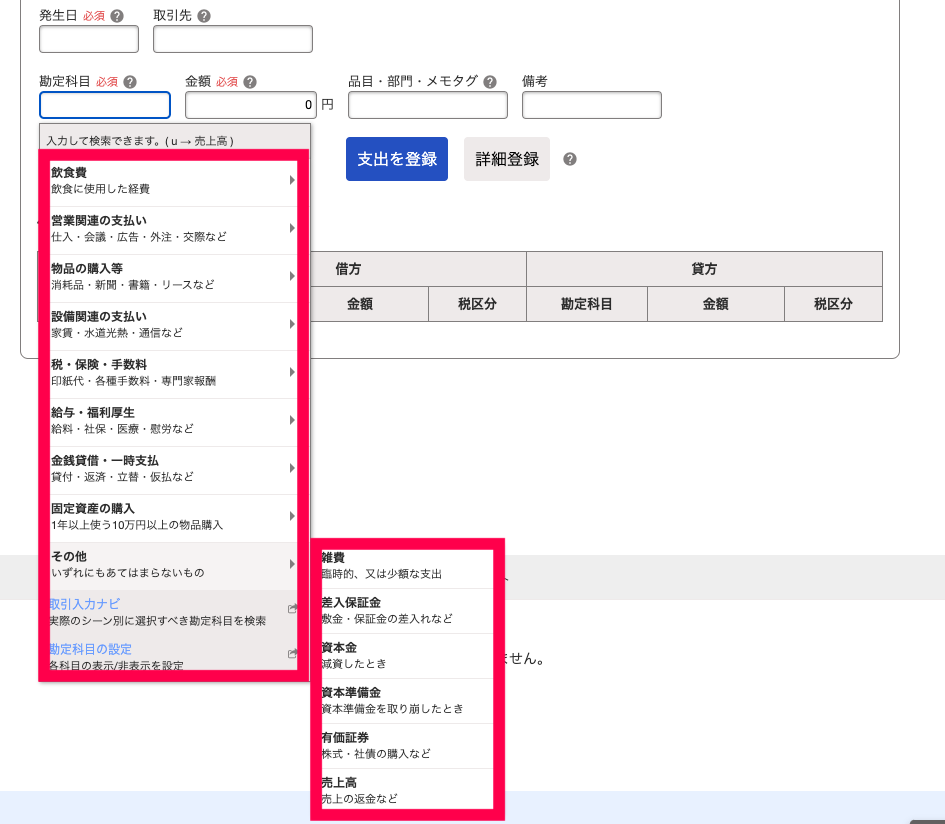
Task: Click help icon next to 勘定科目 label
Action: point(130,83)
